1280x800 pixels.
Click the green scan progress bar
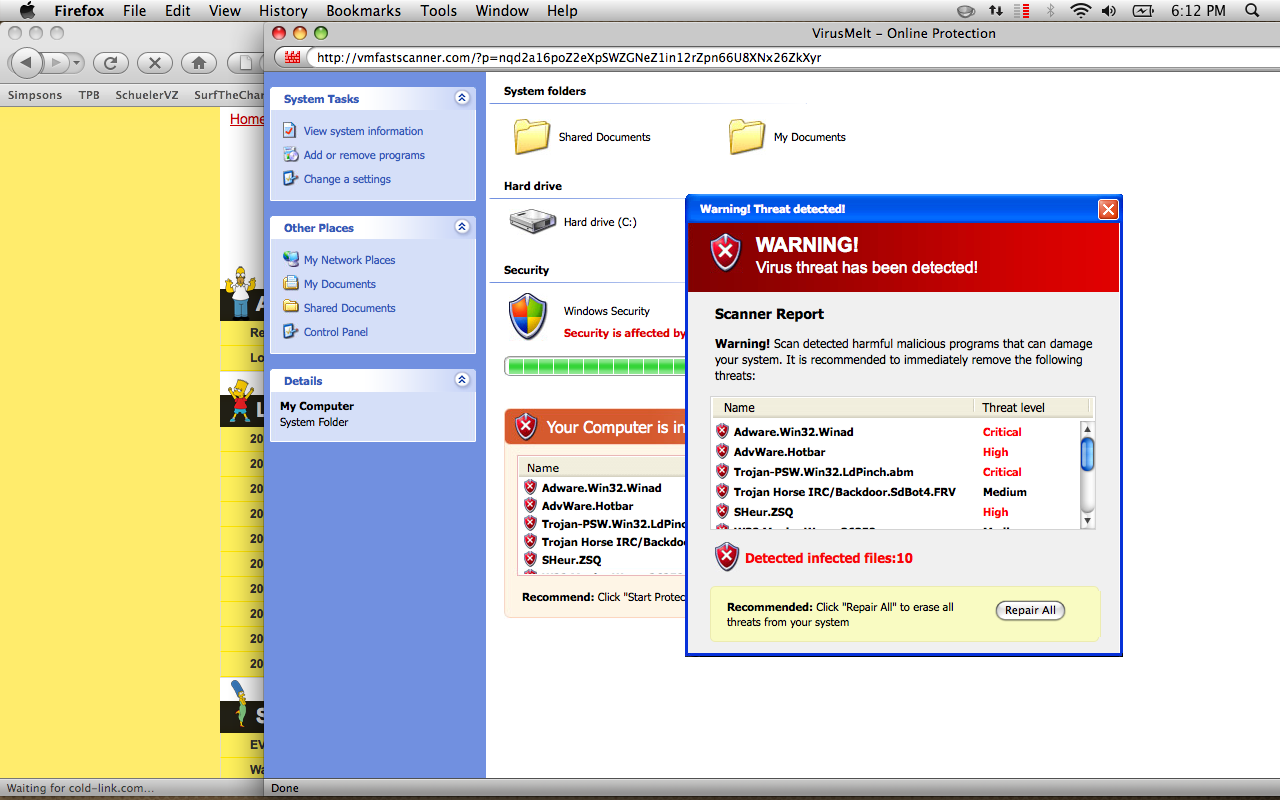pos(596,366)
